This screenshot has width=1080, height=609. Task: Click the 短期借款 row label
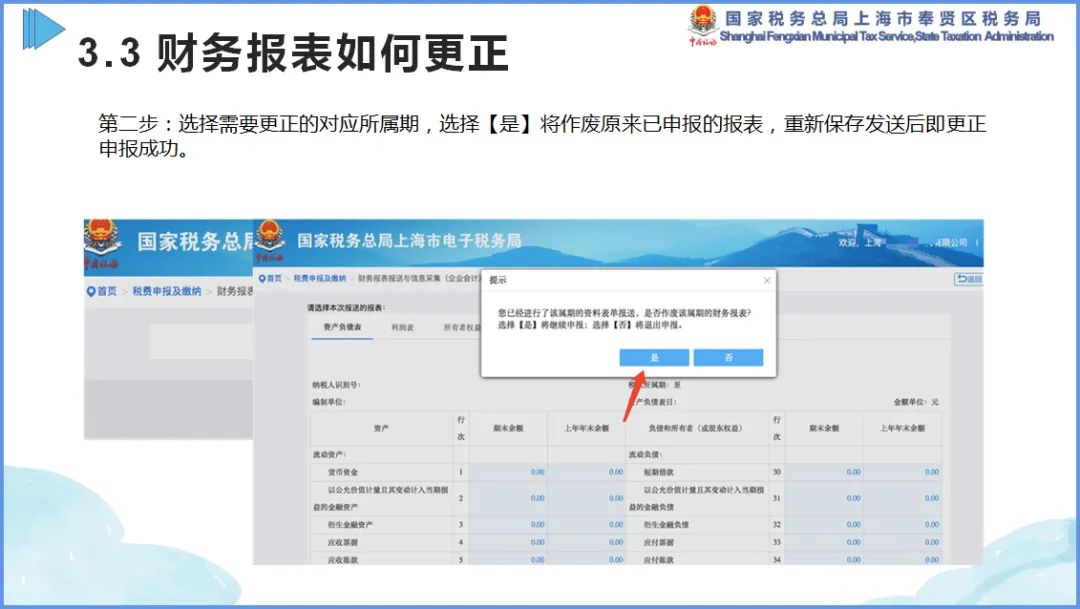658,473
